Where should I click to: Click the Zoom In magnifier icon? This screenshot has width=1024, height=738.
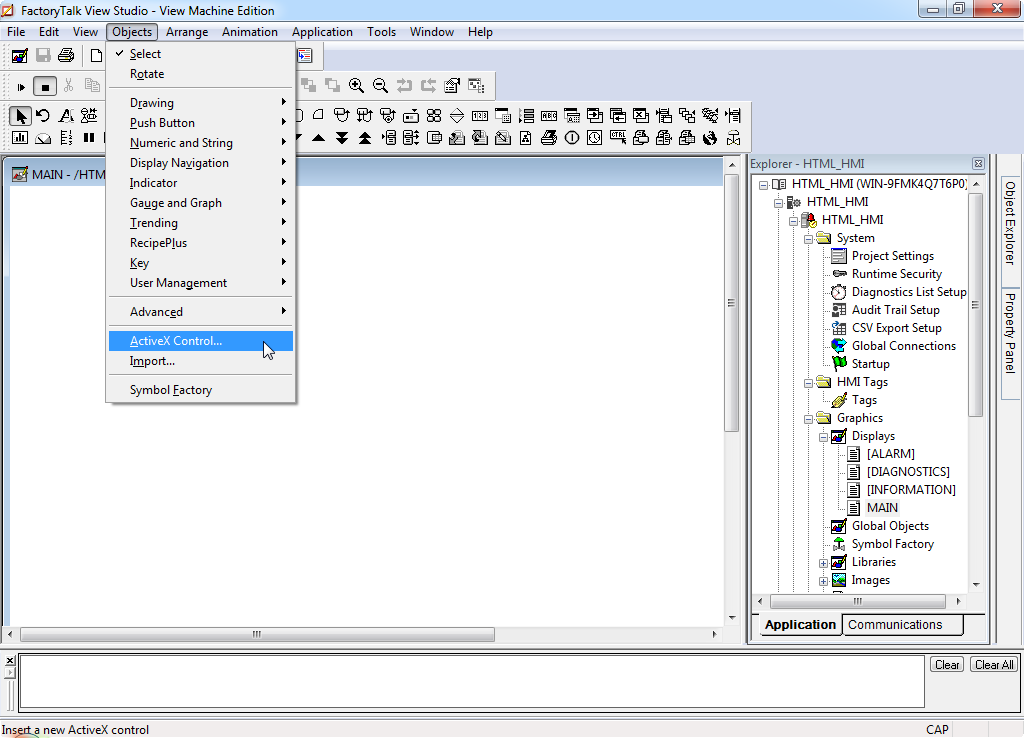tap(356, 86)
